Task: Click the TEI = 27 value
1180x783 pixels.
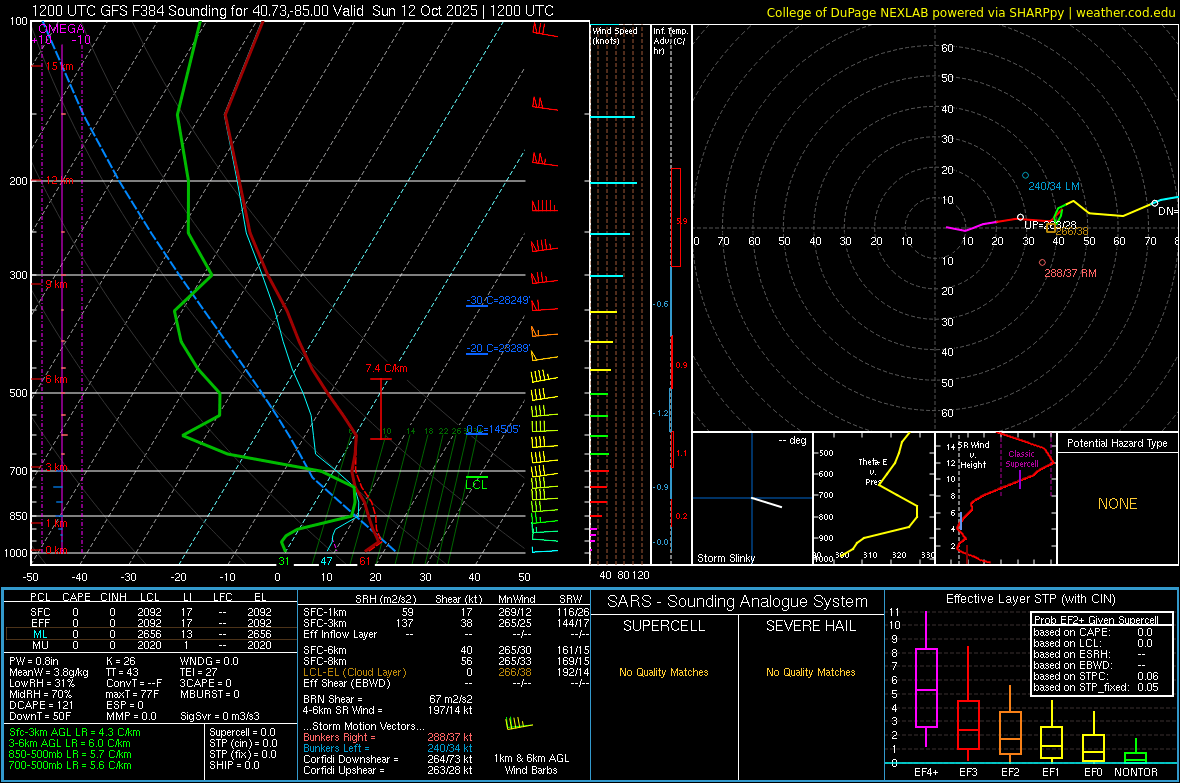Action: click(x=199, y=672)
